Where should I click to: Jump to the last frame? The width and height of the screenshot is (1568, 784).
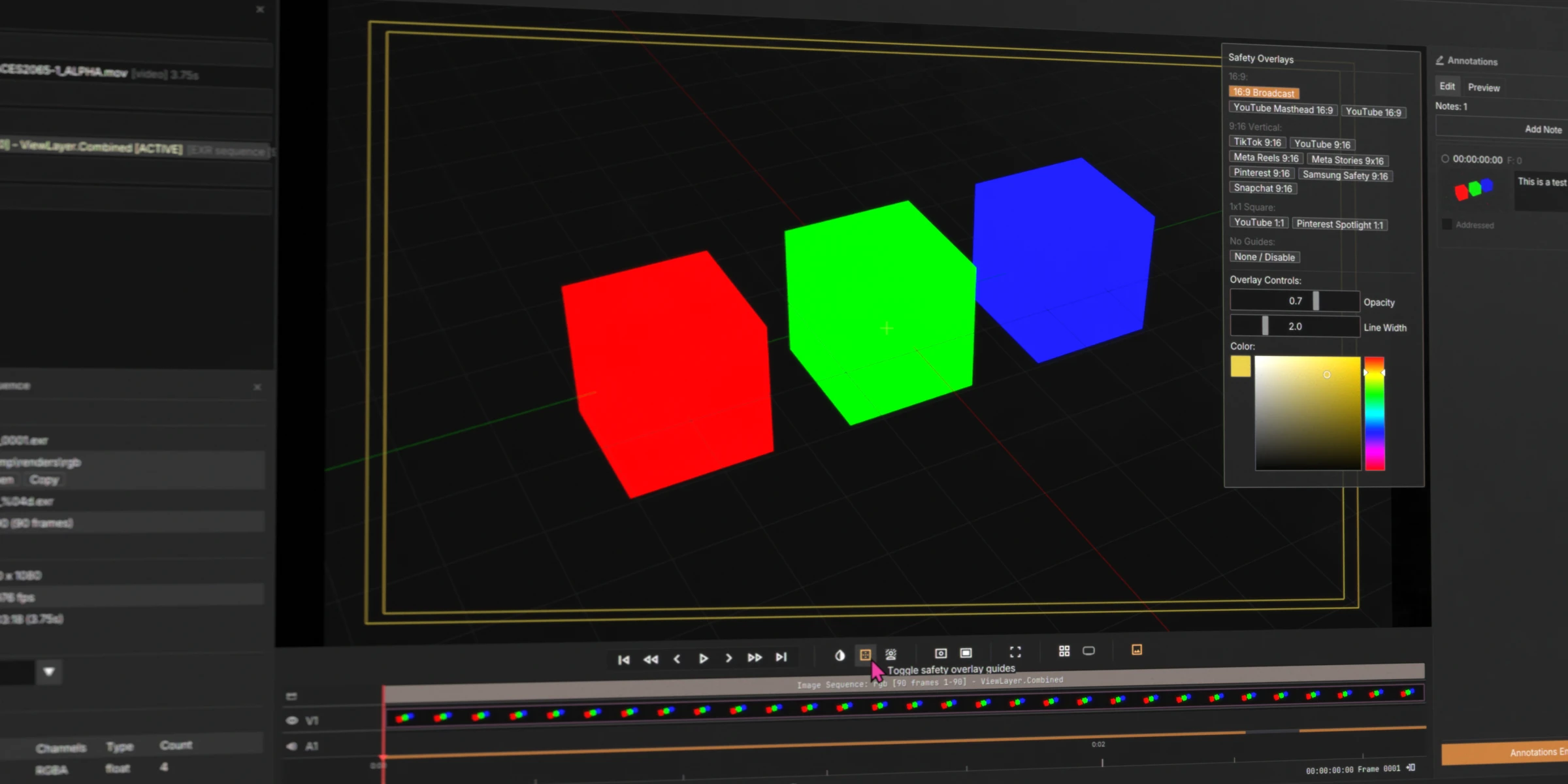point(781,657)
